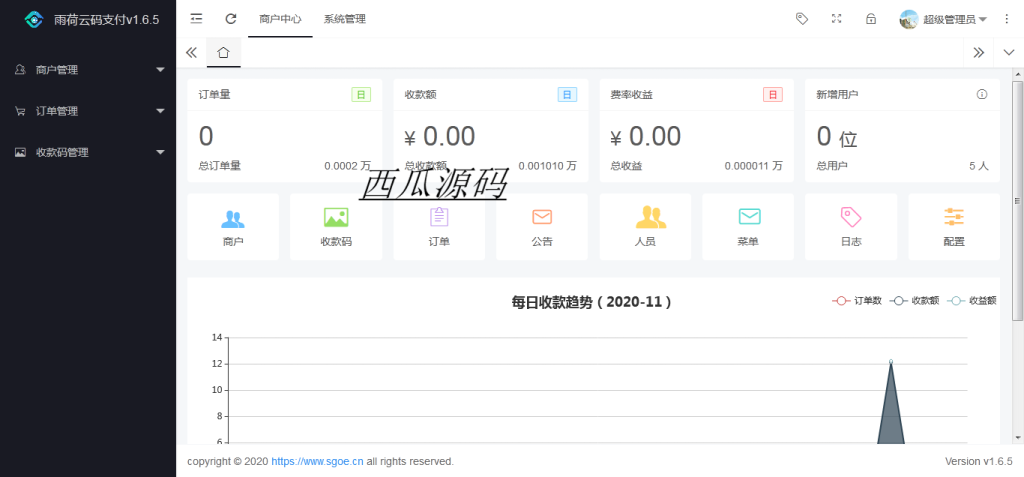1024x477 pixels.
Task: Switch to the 商户中心 top tab
Action: point(280,19)
